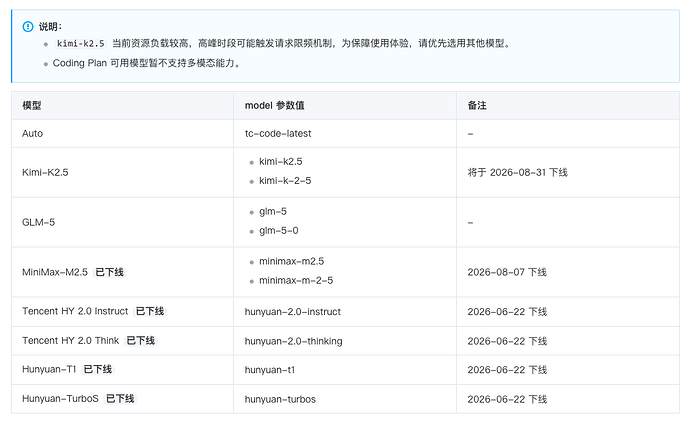This screenshot has width=690, height=421.
Task: Click the 2026-08-07 下线 note
Action: pyautogui.click(x=507, y=272)
